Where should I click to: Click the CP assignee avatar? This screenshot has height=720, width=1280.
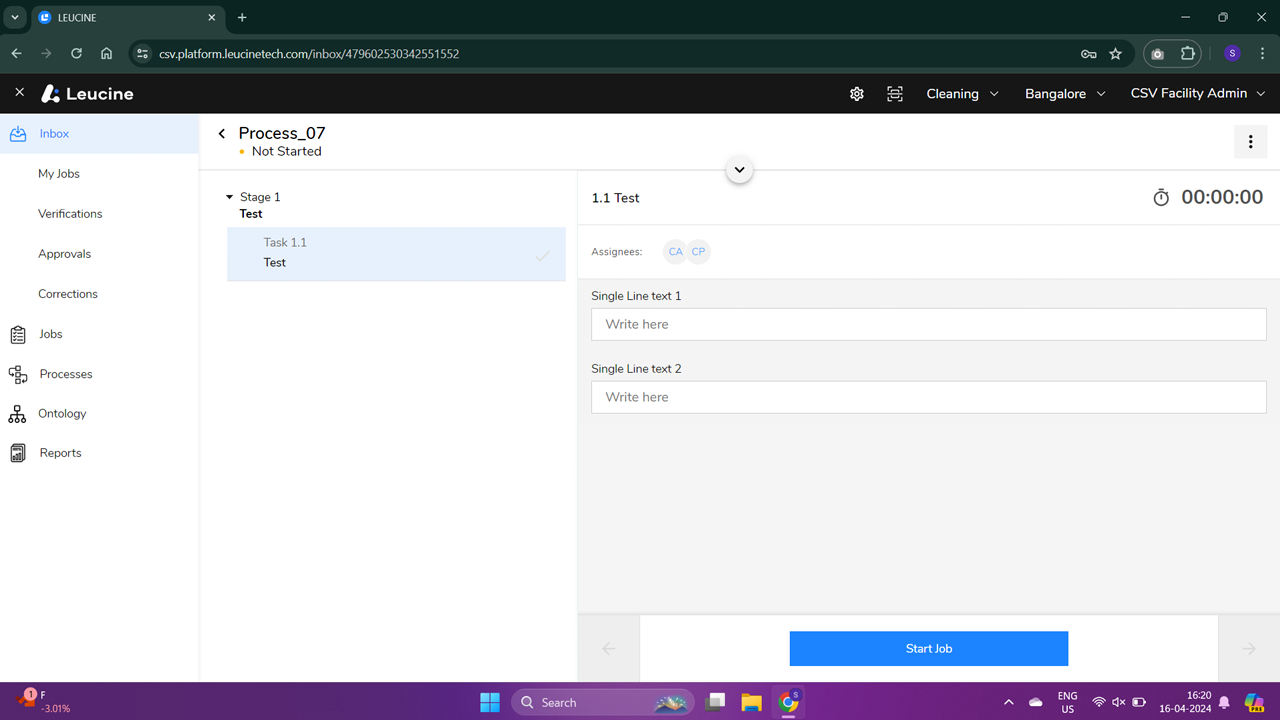point(699,252)
